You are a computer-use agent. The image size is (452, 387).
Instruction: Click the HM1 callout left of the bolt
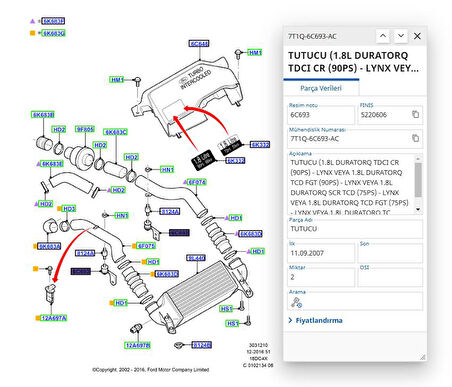tap(117, 80)
